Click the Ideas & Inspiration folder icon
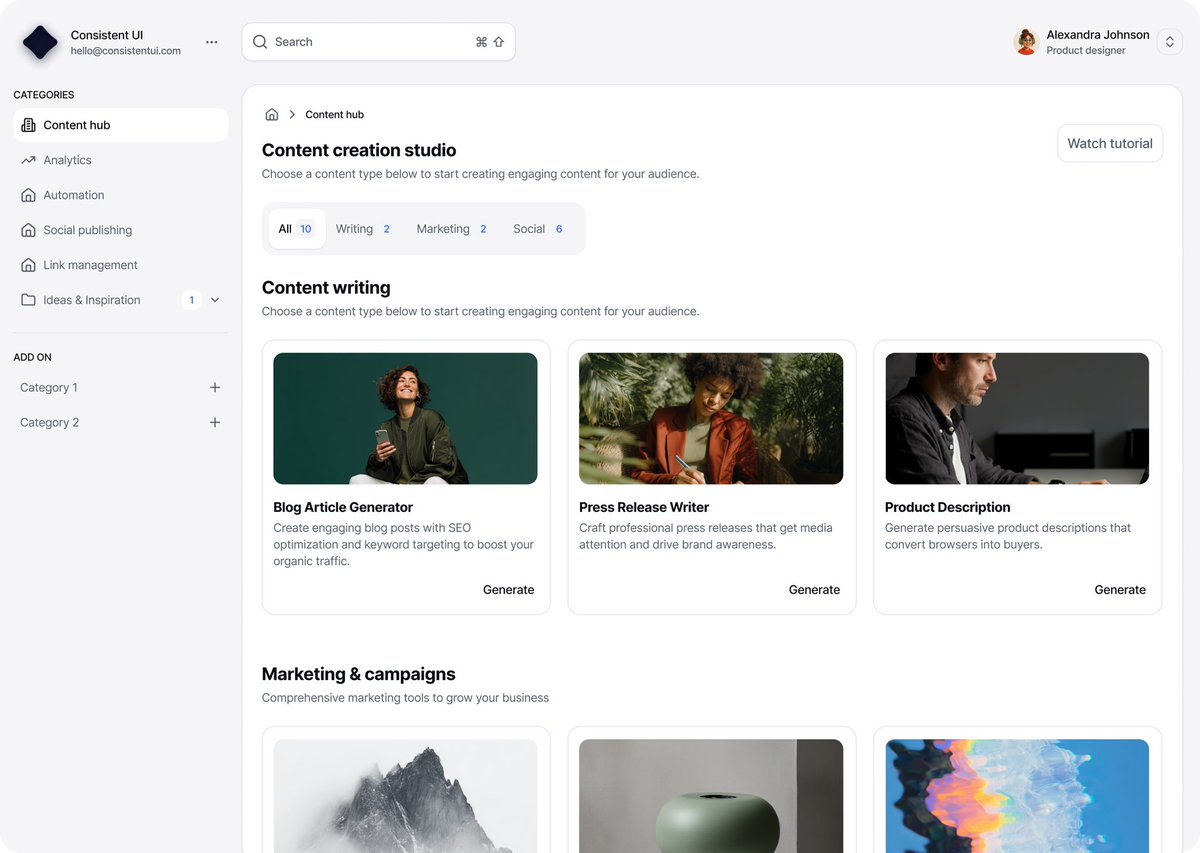Viewport: 1200px width, 853px height. [28, 300]
